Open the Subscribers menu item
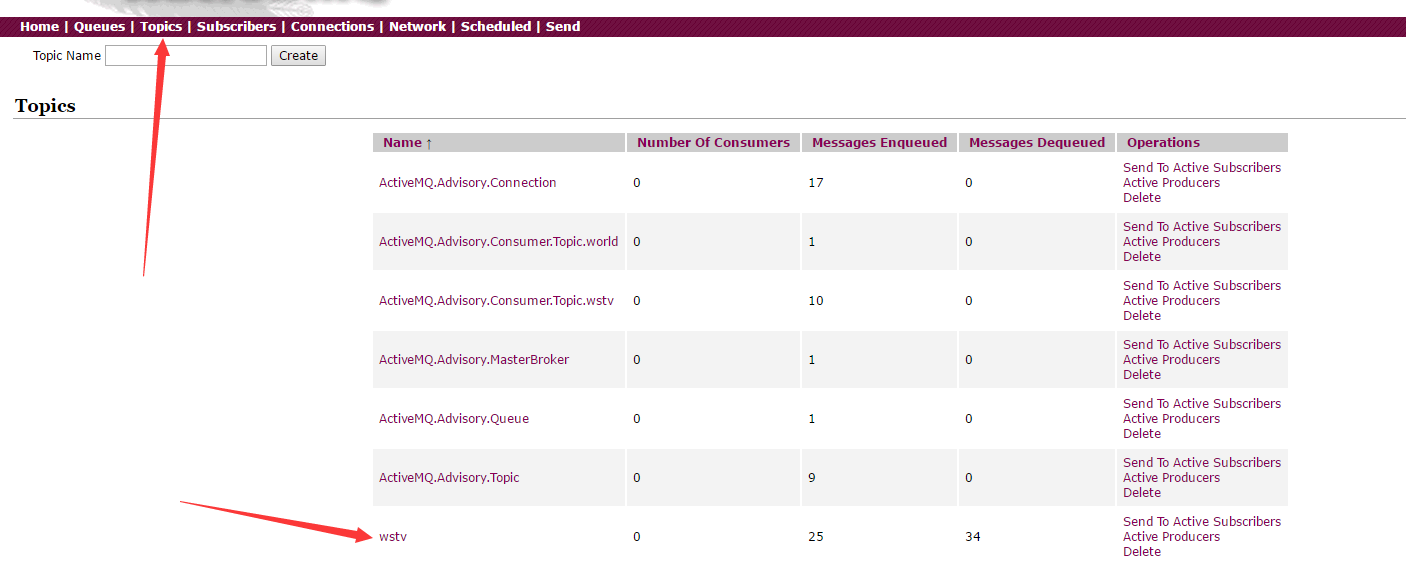 [x=236, y=27]
